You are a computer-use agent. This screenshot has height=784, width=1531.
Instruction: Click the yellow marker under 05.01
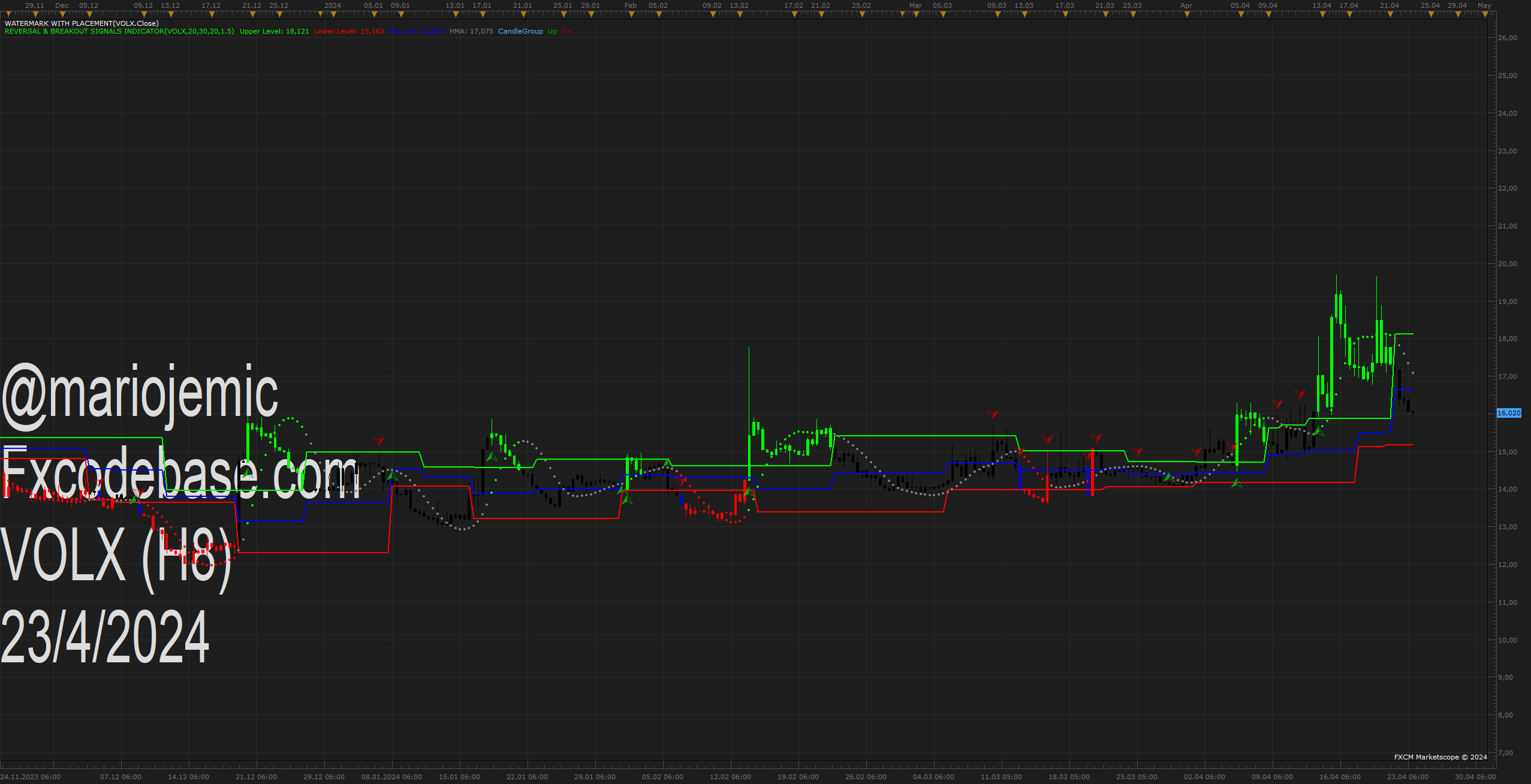pyautogui.click(x=374, y=14)
